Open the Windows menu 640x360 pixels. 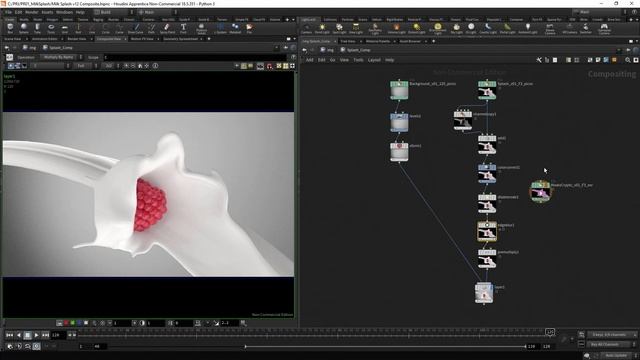(64, 12)
